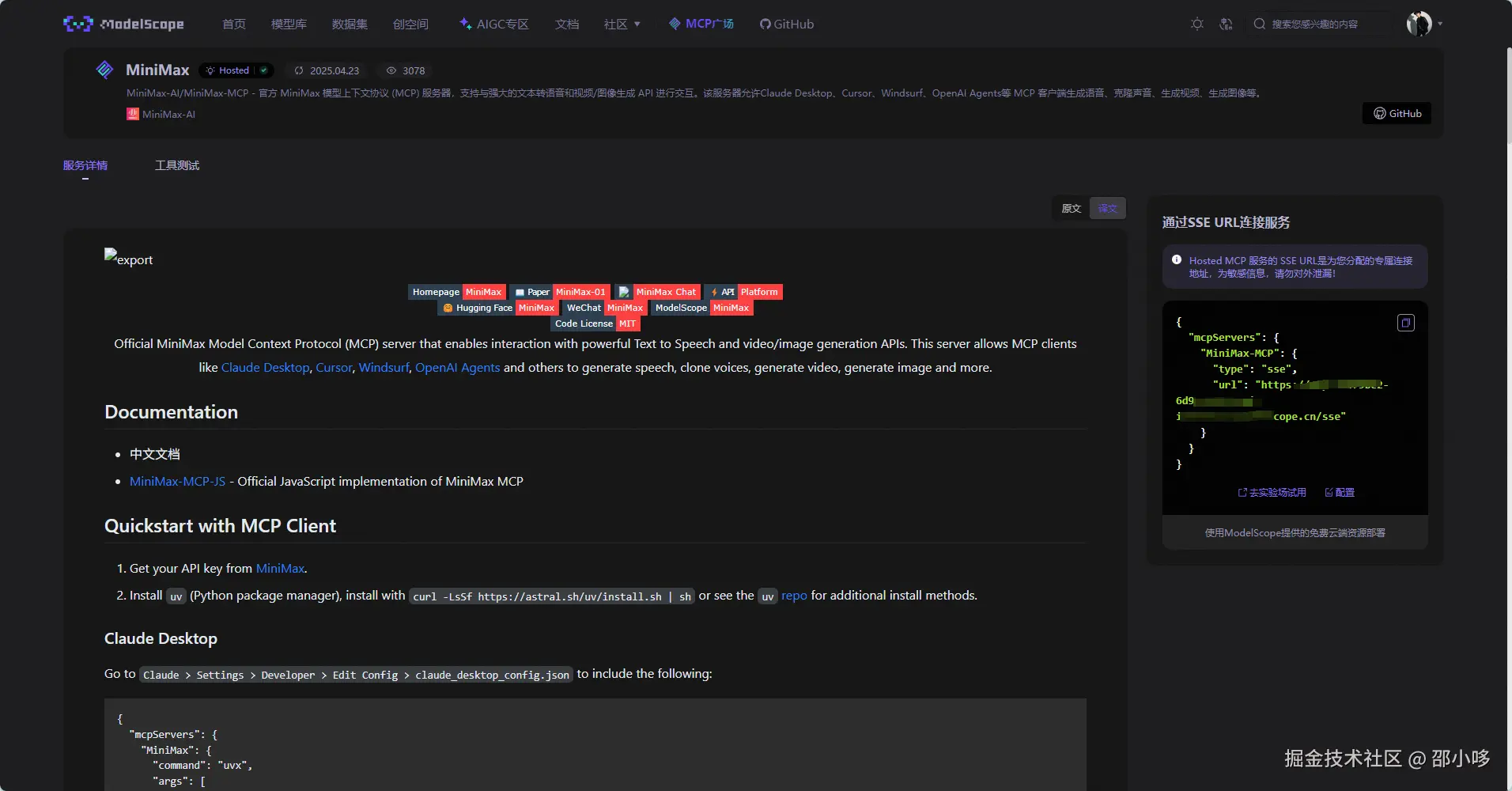Click the broken export image
1512x791 pixels.
pos(128,258)
